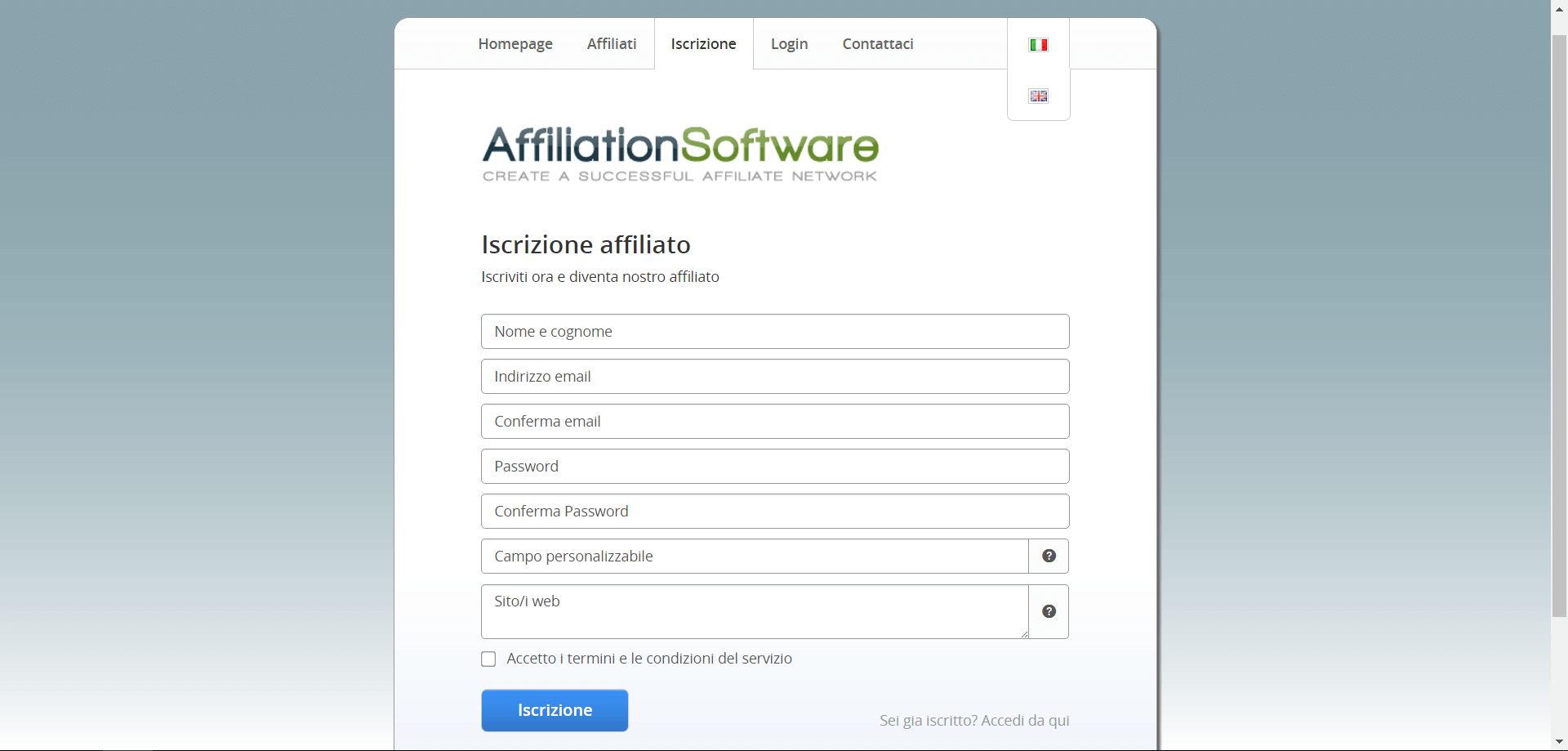Switch language to English flag
The width and height of the screenshot is (1568, 751).
pos(1038,96)
